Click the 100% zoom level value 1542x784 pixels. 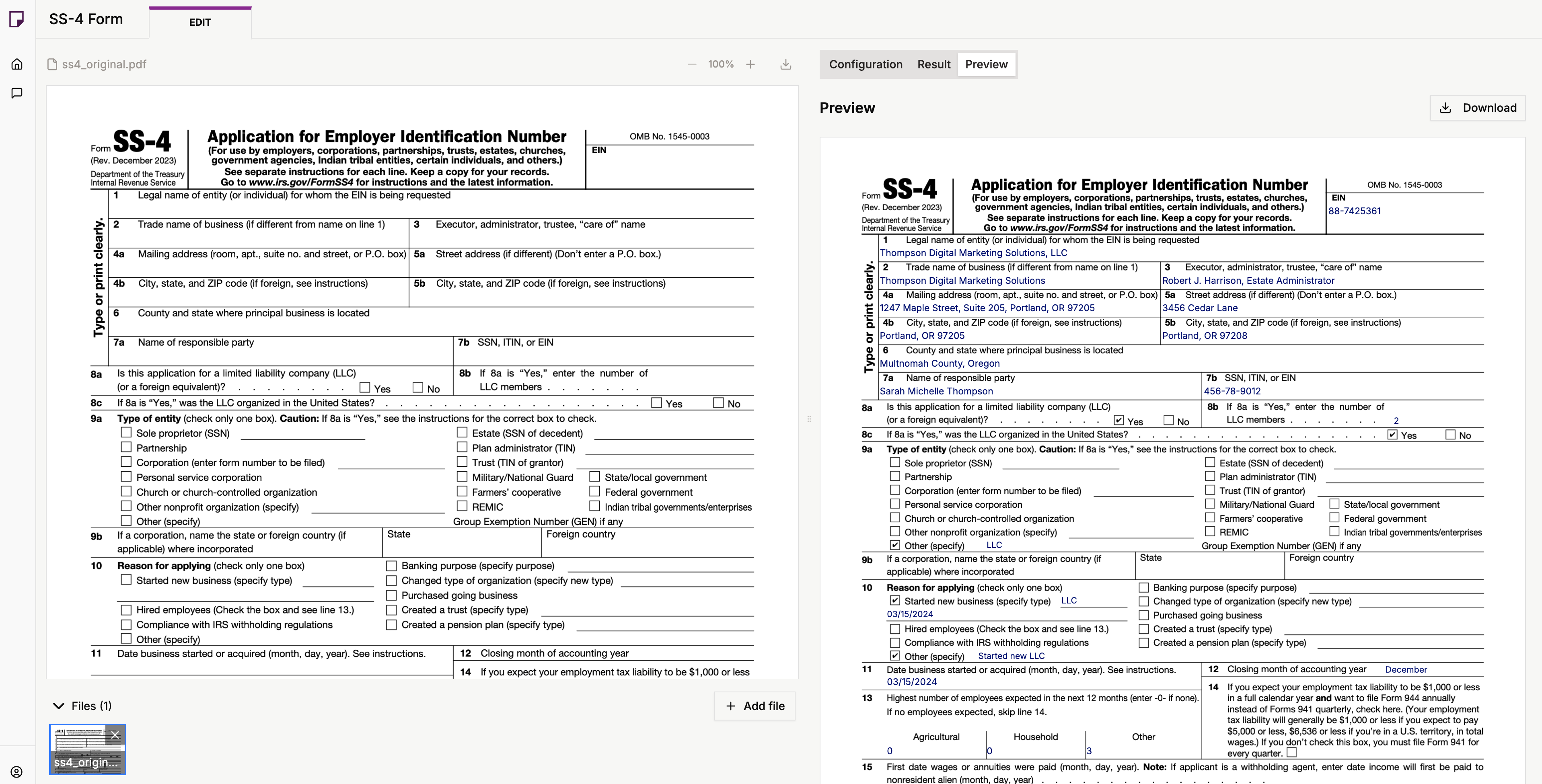pos(721,64)
